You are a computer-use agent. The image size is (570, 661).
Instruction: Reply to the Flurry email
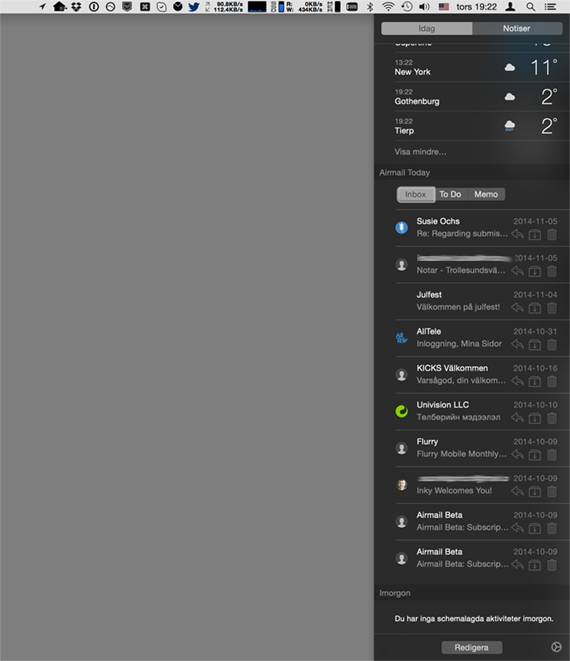point(517,454)
